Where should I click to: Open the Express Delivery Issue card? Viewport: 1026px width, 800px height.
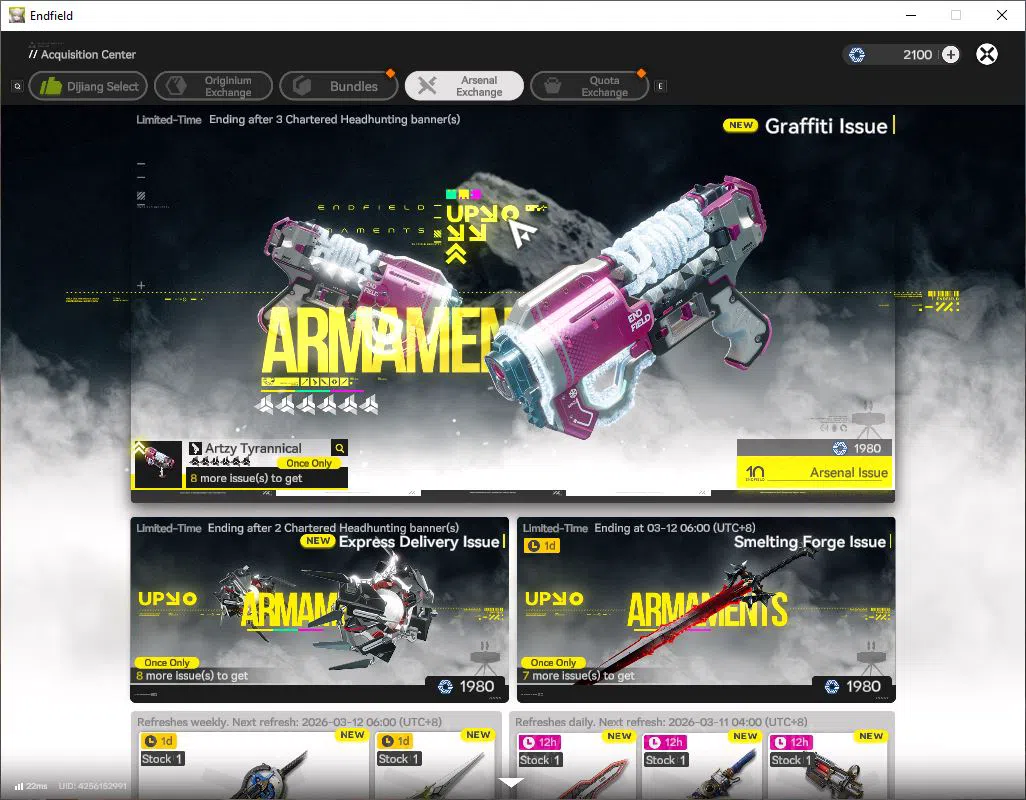click(x=319, y=610)
